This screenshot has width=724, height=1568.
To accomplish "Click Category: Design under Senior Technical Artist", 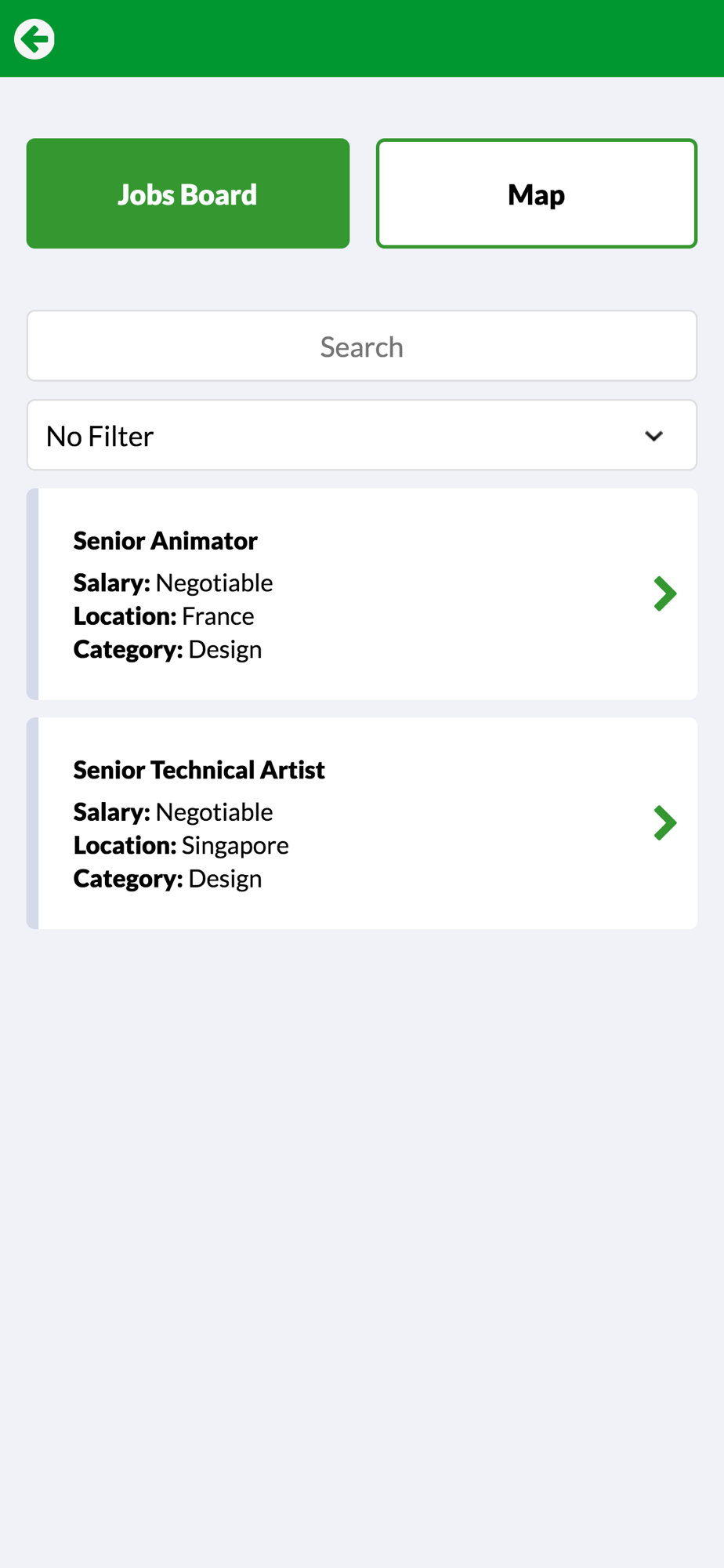I will 168,878.
